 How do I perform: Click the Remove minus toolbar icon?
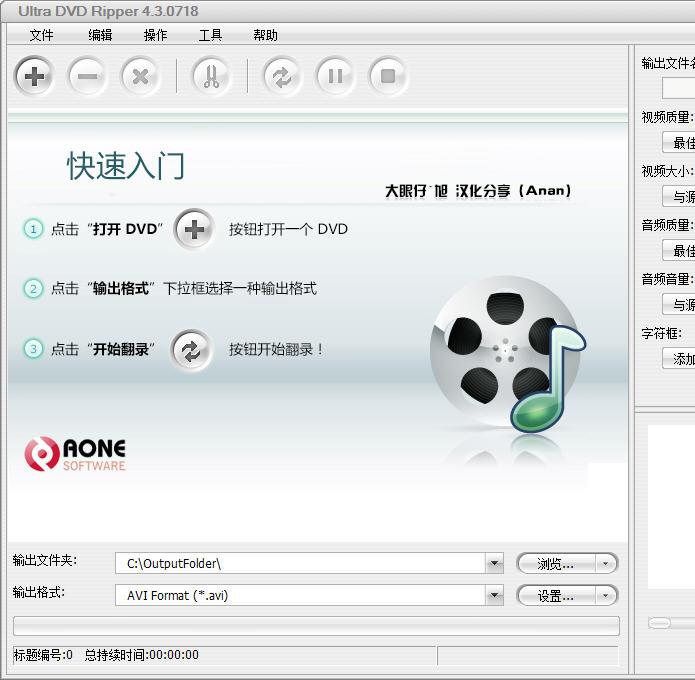point(87,76)
